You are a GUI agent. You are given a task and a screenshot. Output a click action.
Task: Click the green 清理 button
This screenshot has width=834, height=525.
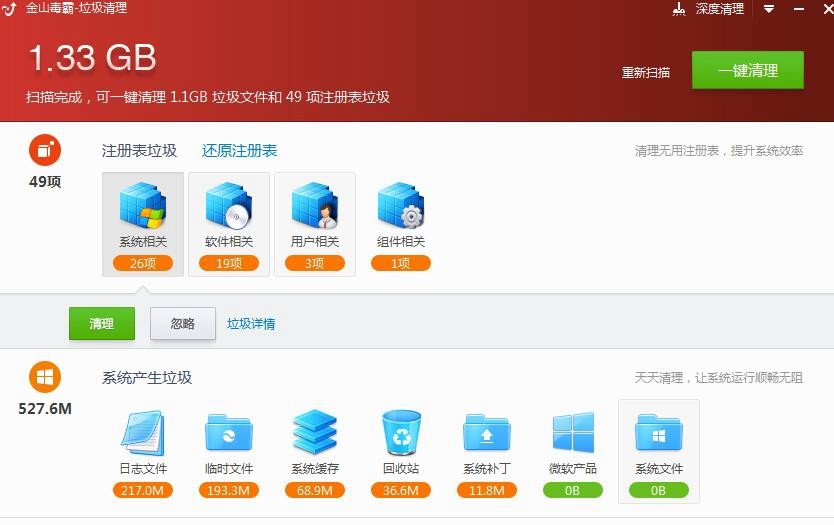[102, 323]
